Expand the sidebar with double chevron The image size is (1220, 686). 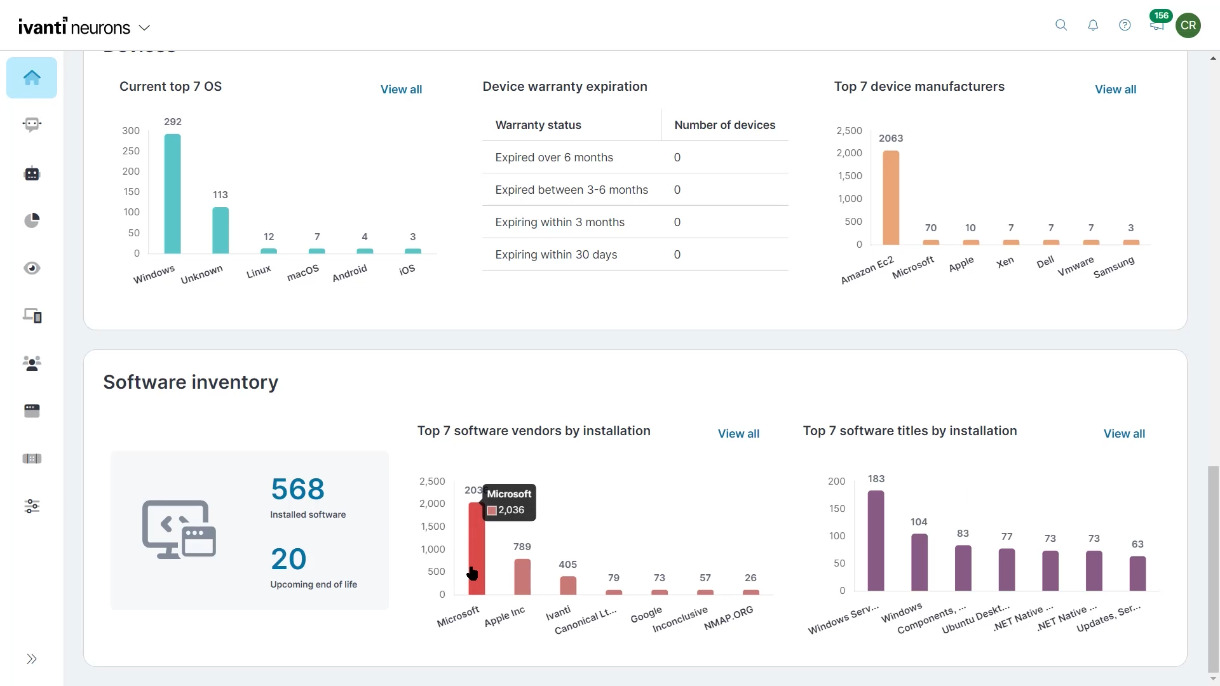pos(32,659)
